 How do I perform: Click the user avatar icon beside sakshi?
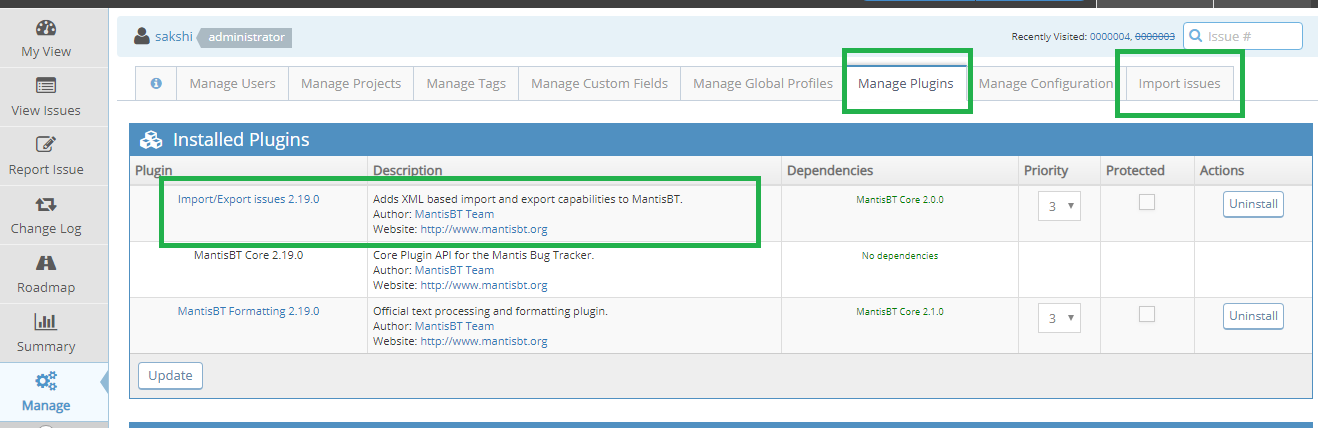pos(142,37)
